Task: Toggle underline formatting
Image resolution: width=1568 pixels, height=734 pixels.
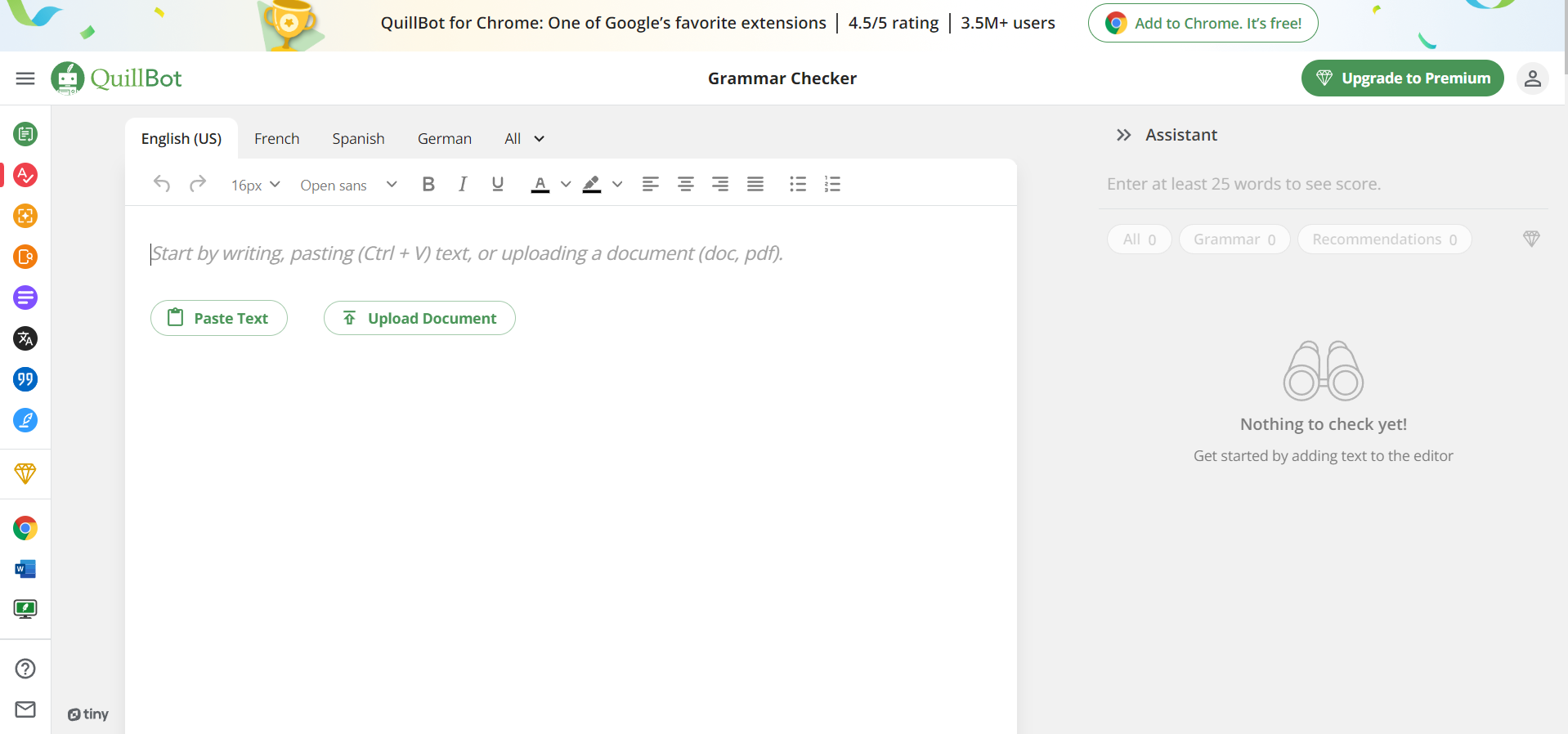Action: pyautogui.click(x=498, y=184)
